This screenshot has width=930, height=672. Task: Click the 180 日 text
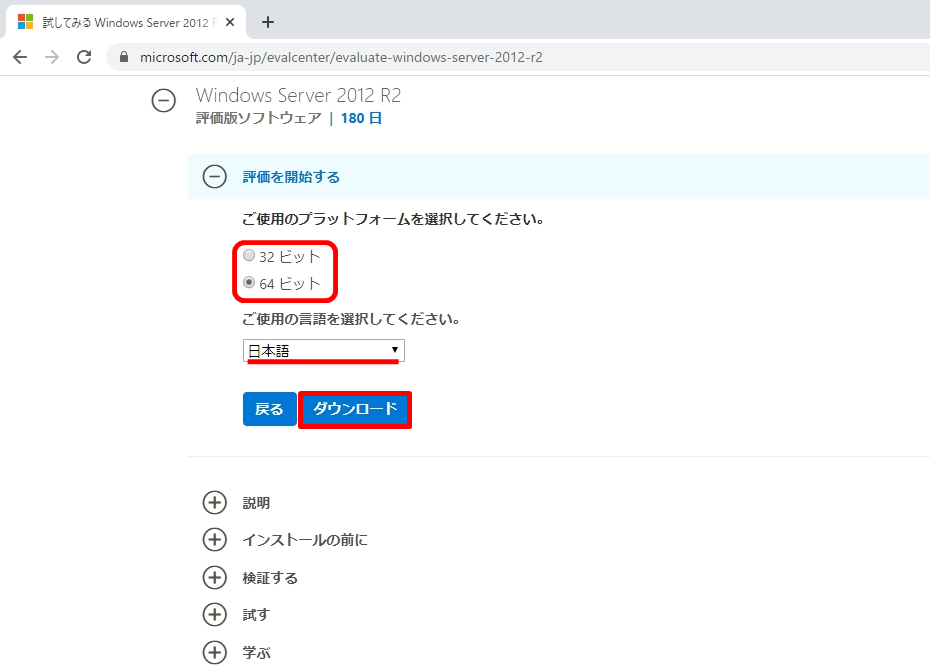click(x=361, y=118)
